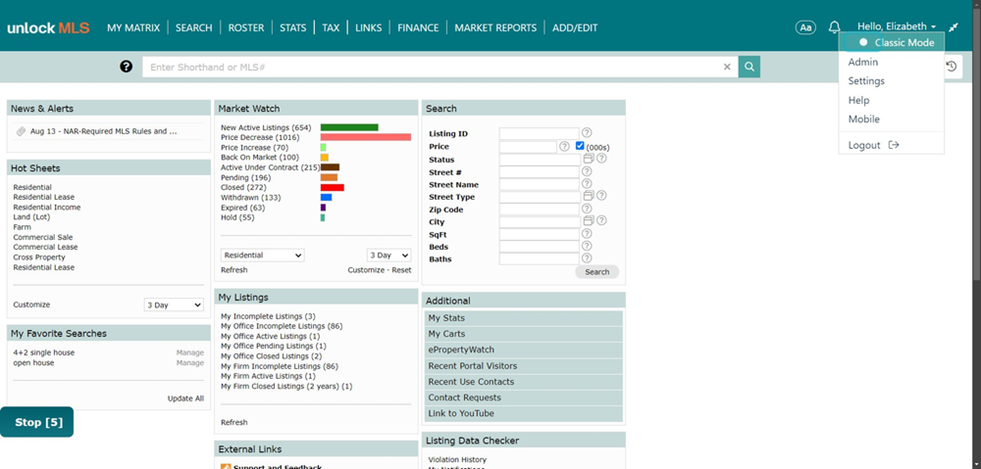Open the ADD/EDIT menu
The image size is (981, 469).
click(575, 28)
